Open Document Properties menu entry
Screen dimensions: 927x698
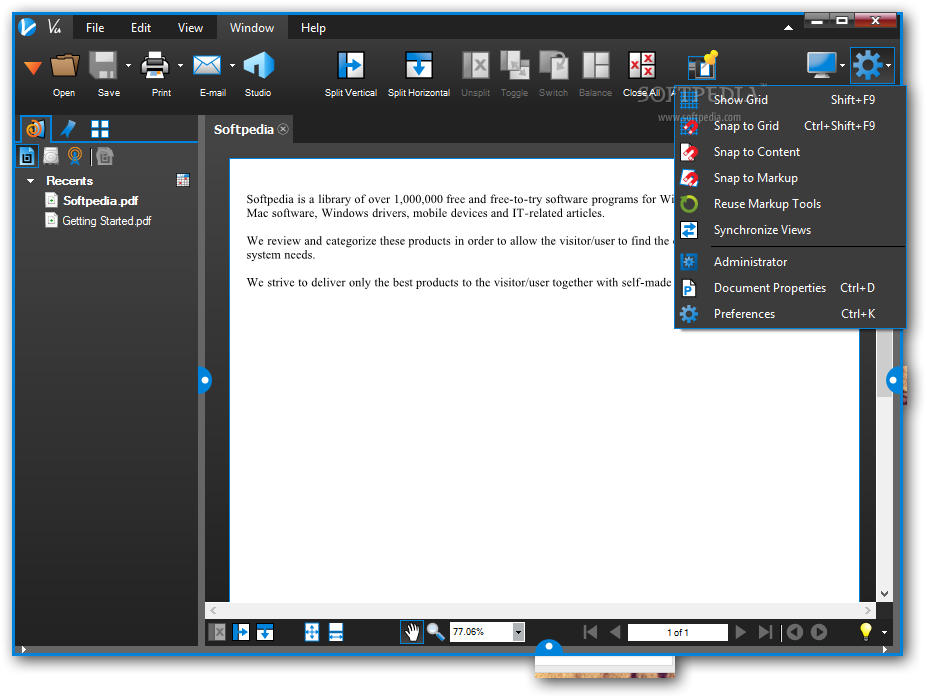pos(790,288)
